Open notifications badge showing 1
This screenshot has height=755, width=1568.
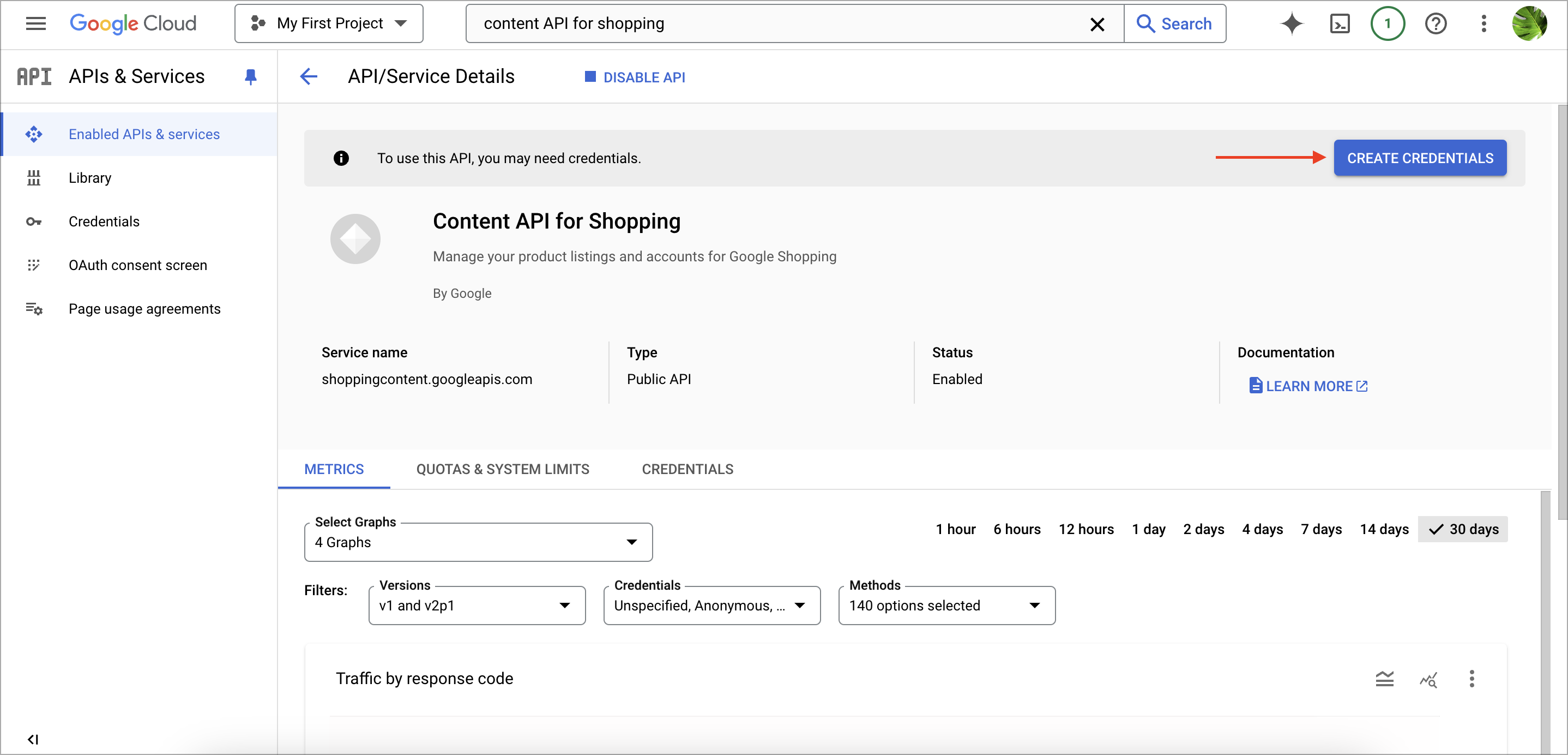pyautogui.click(x=1387, y=24)
